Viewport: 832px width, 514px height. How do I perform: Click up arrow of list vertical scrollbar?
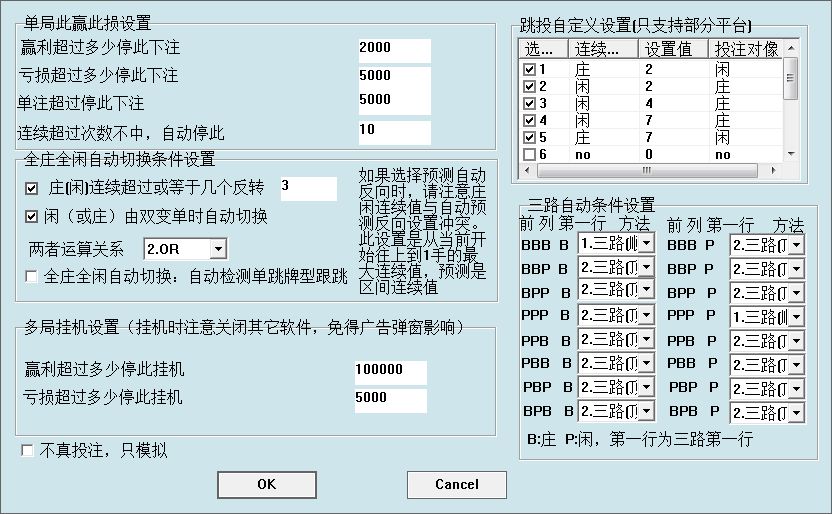pos(791,48)
